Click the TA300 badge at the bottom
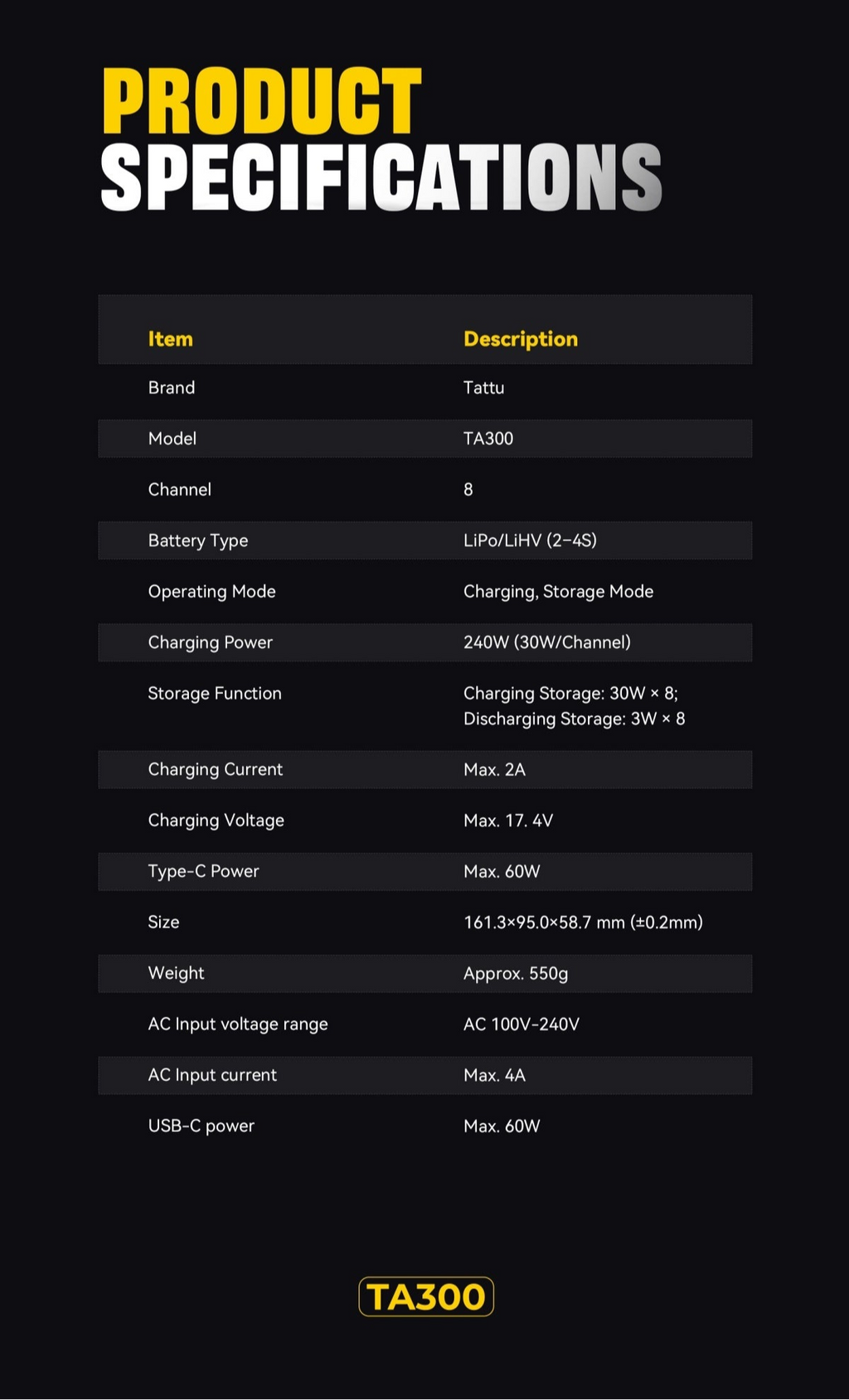Screen dimensions: 849x1400 tap(426, 1296)
